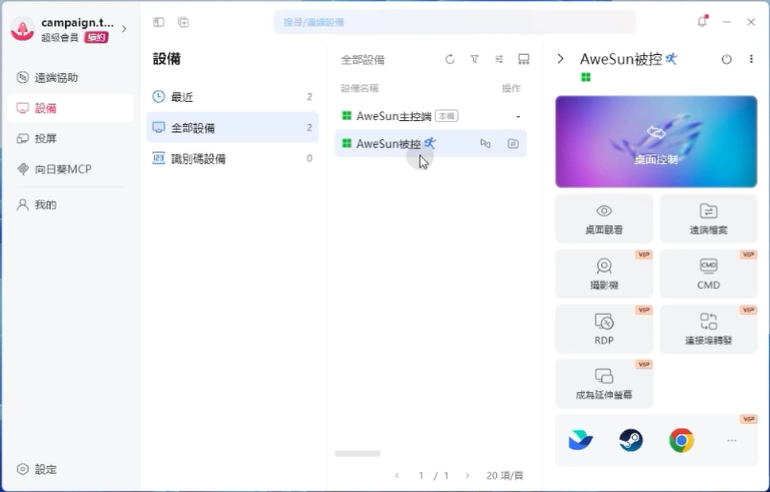Screen dimensions: 770x492
Task: Go to next page of devices
Action: click(x=468, y=475)
